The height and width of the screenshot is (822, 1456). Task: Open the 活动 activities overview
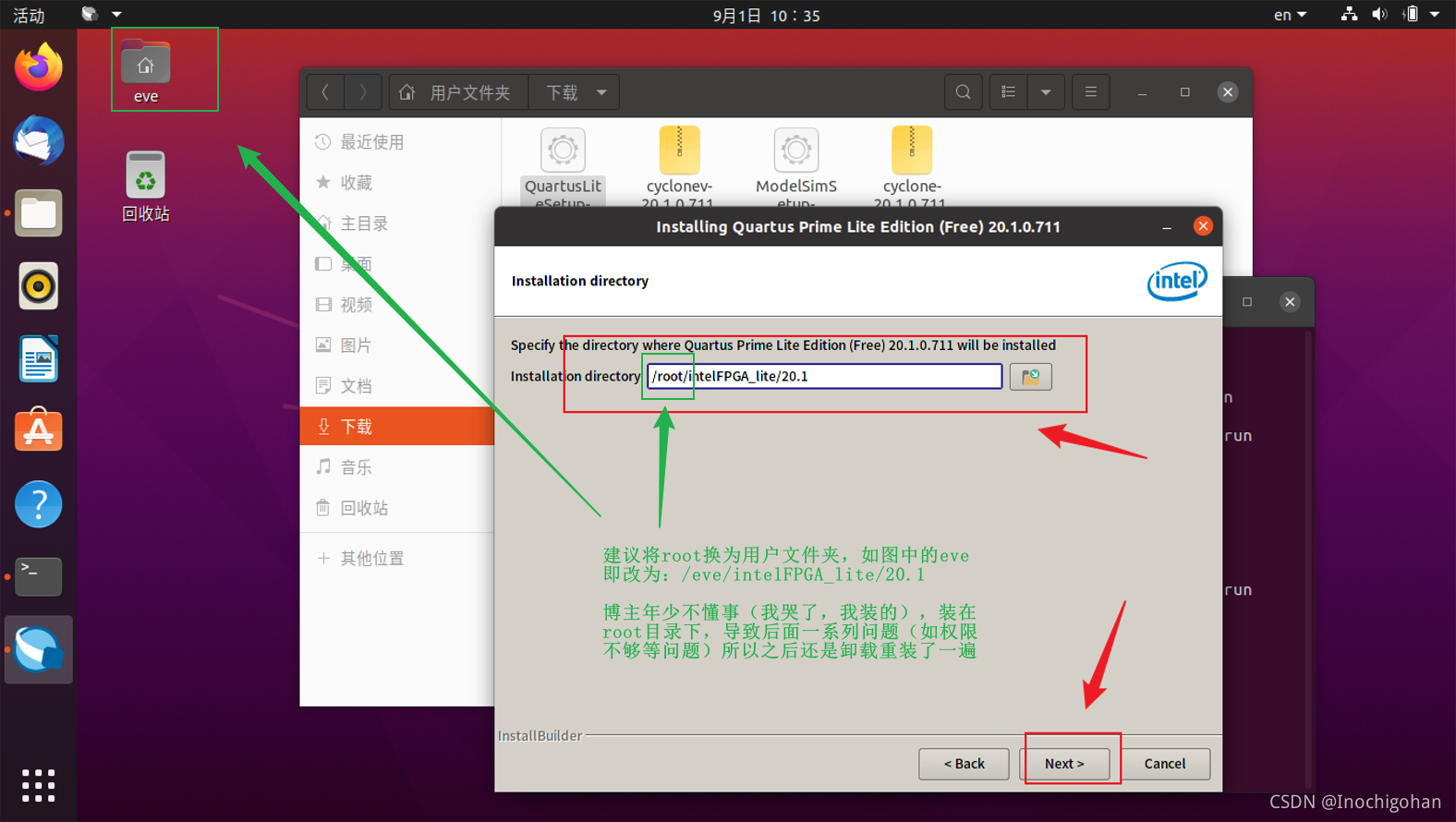[29, 15]
